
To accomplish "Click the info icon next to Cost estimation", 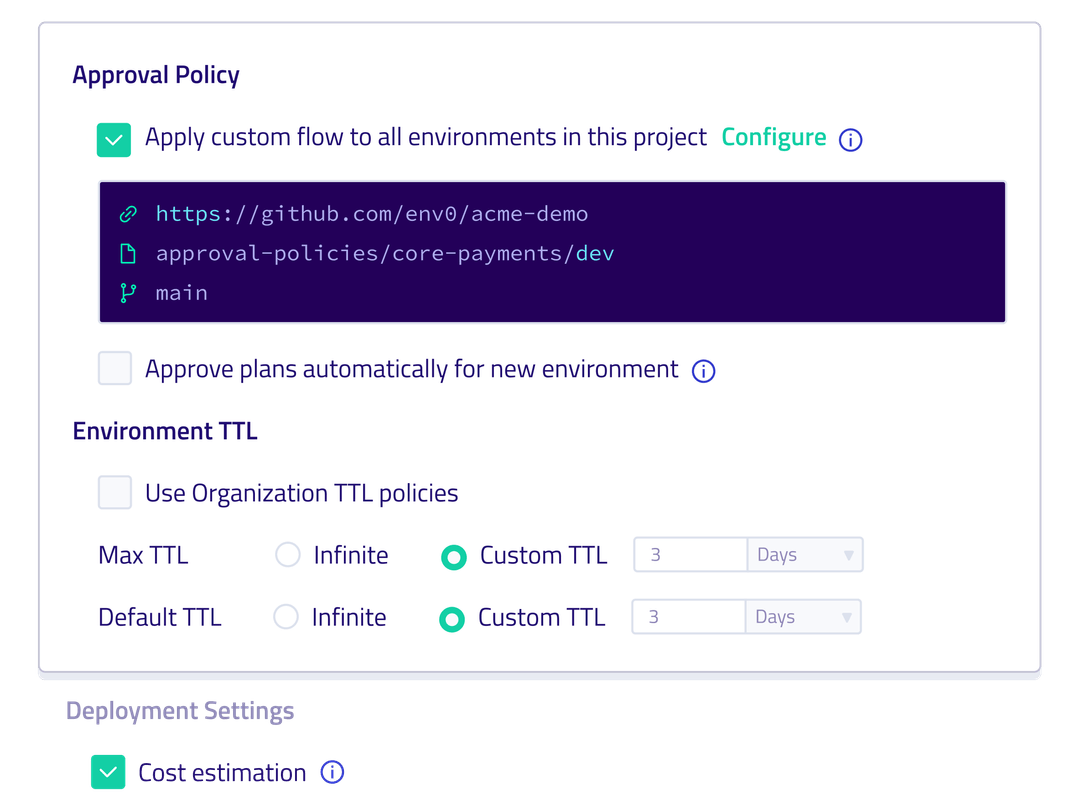I will [x=335, y=771].
